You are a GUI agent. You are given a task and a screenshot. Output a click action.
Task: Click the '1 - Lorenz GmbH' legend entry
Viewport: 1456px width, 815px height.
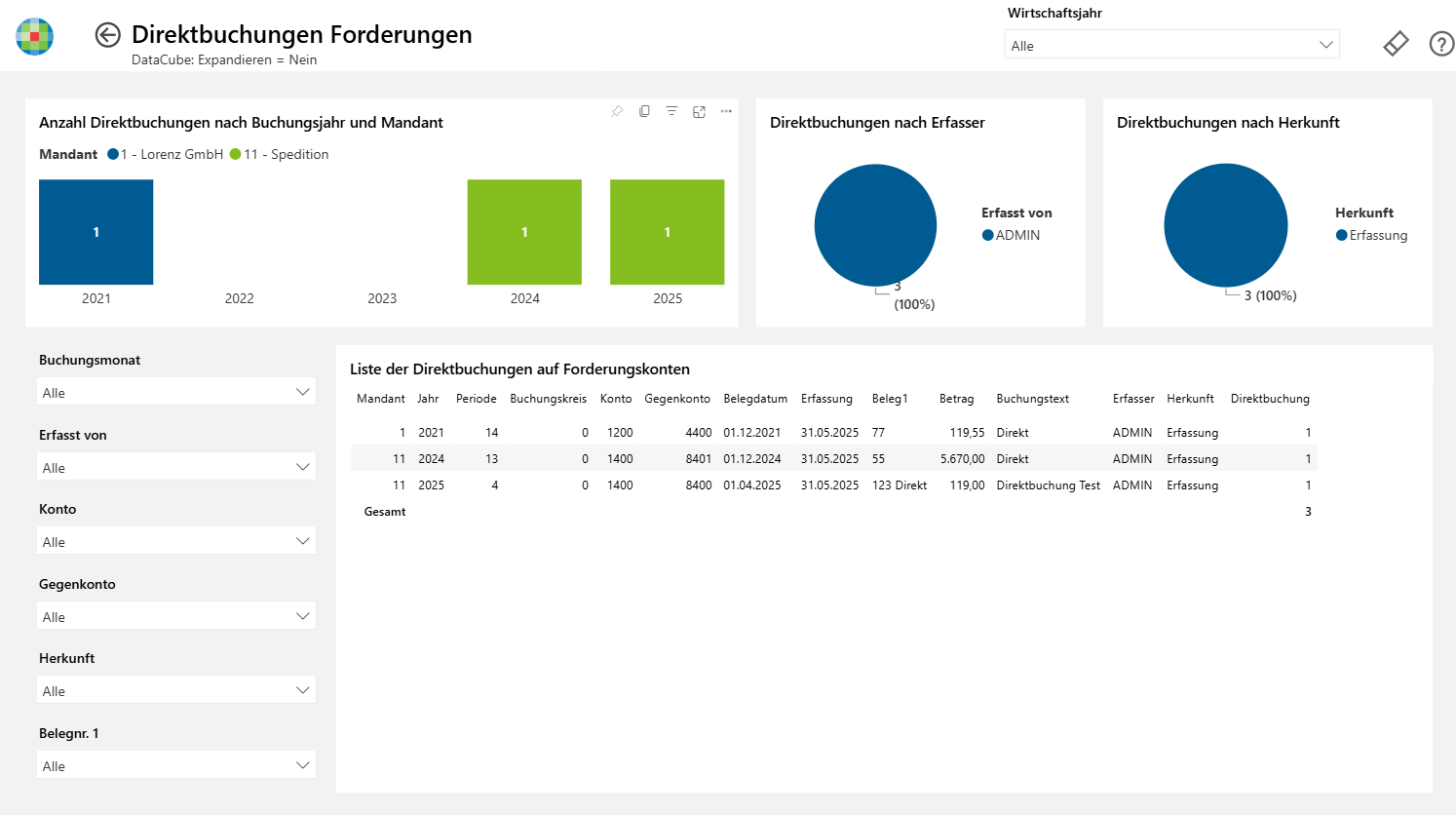pos(166,154)
